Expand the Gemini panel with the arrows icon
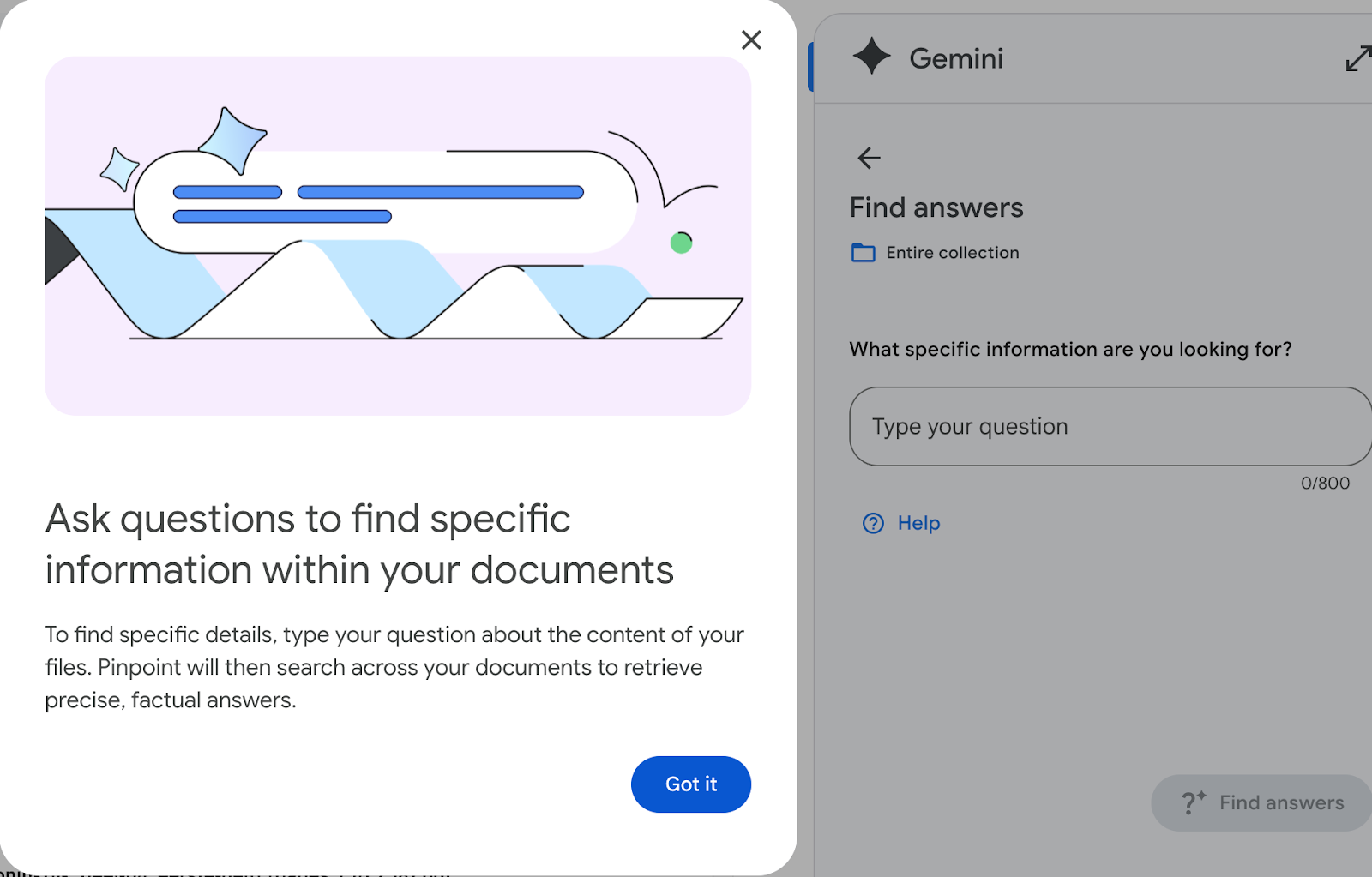The image size is (1372, 877). tap(1358, 58)
